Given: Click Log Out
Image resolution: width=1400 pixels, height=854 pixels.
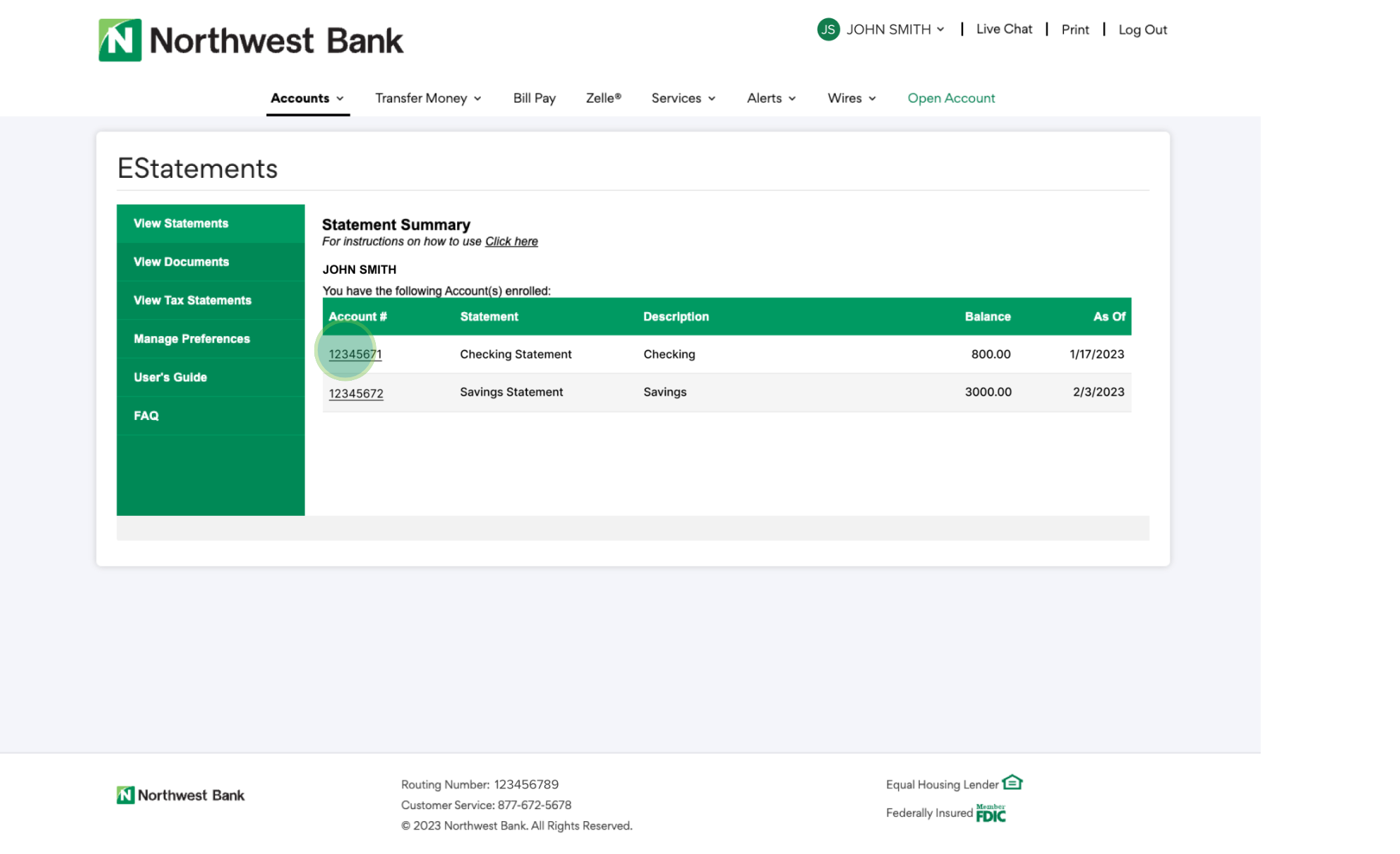Looking at the screenshot, I should (1142, 29).
